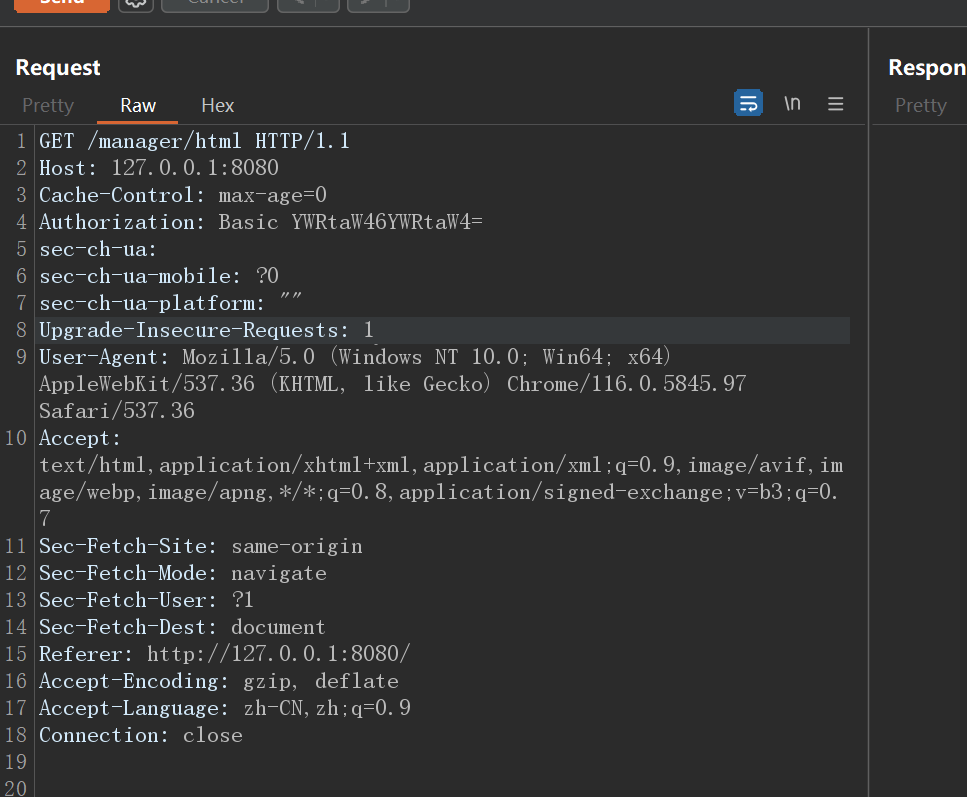Click the GET /manager/html request line
This screenshot has width=967, height=797.
[x=194, y=141]
